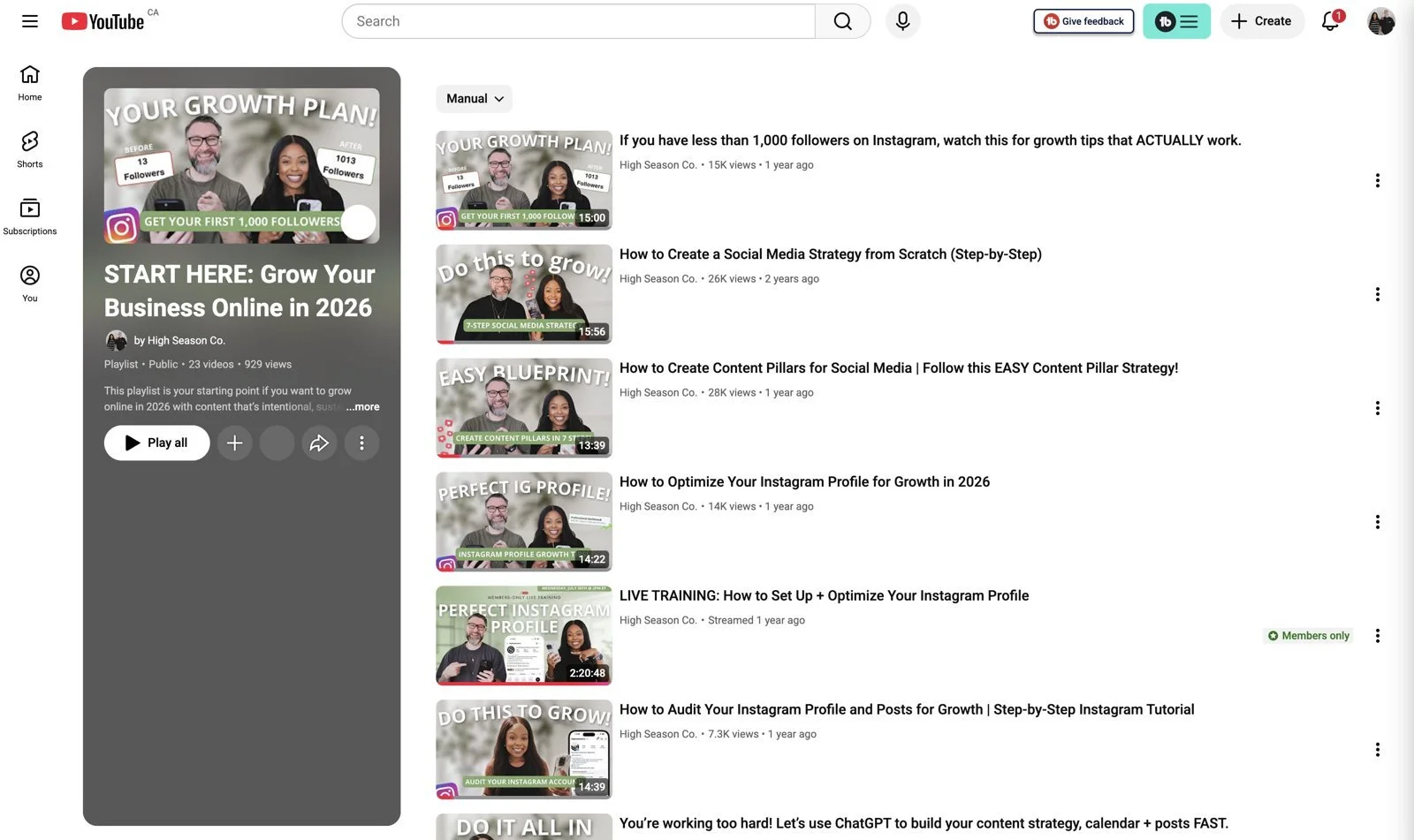Image resolution: width=1414 pixels, height=840 pixels.
Task: Open 'How to Optimize Your Instagram Profile' title
Action: 804,482
